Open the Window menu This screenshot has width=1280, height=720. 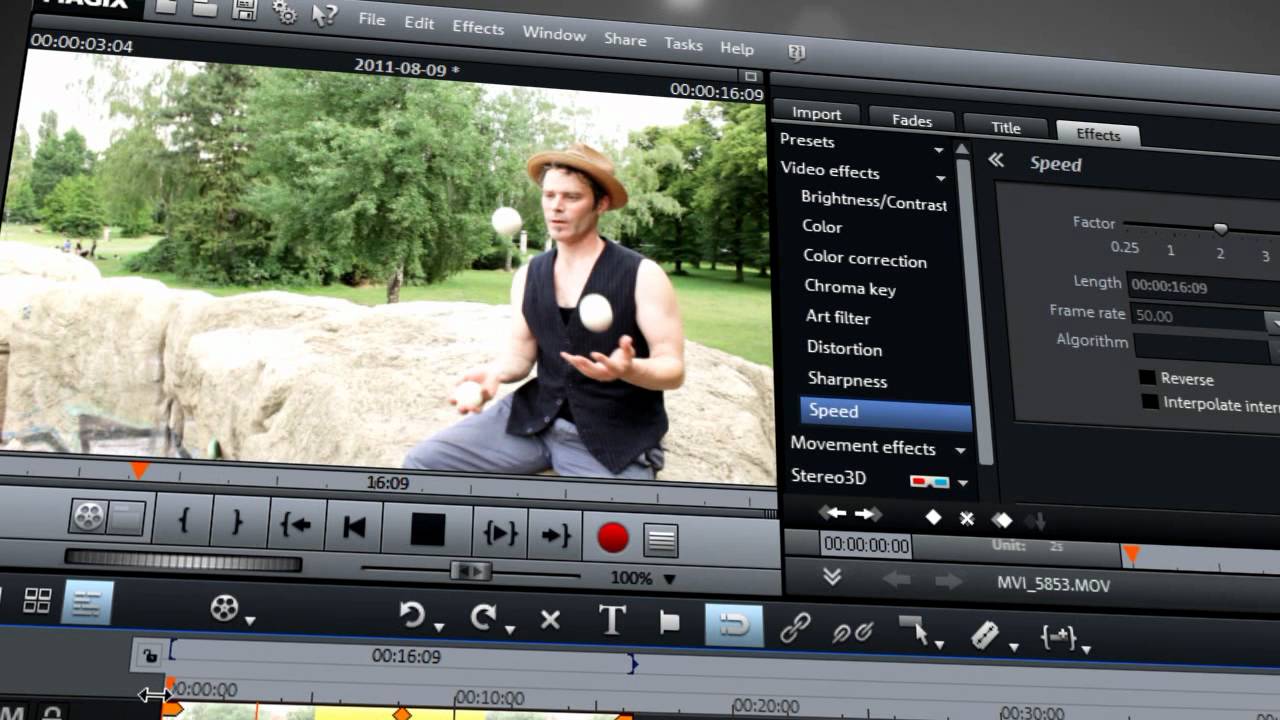click(x=554, y=34)
